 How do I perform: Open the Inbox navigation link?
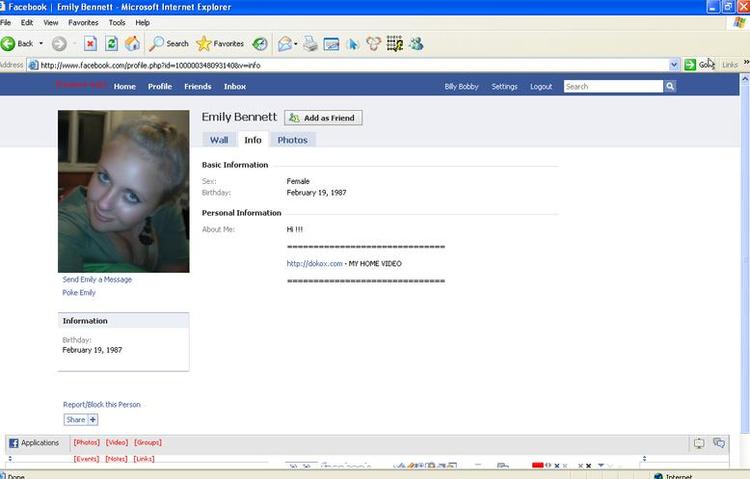coord(235,87)
